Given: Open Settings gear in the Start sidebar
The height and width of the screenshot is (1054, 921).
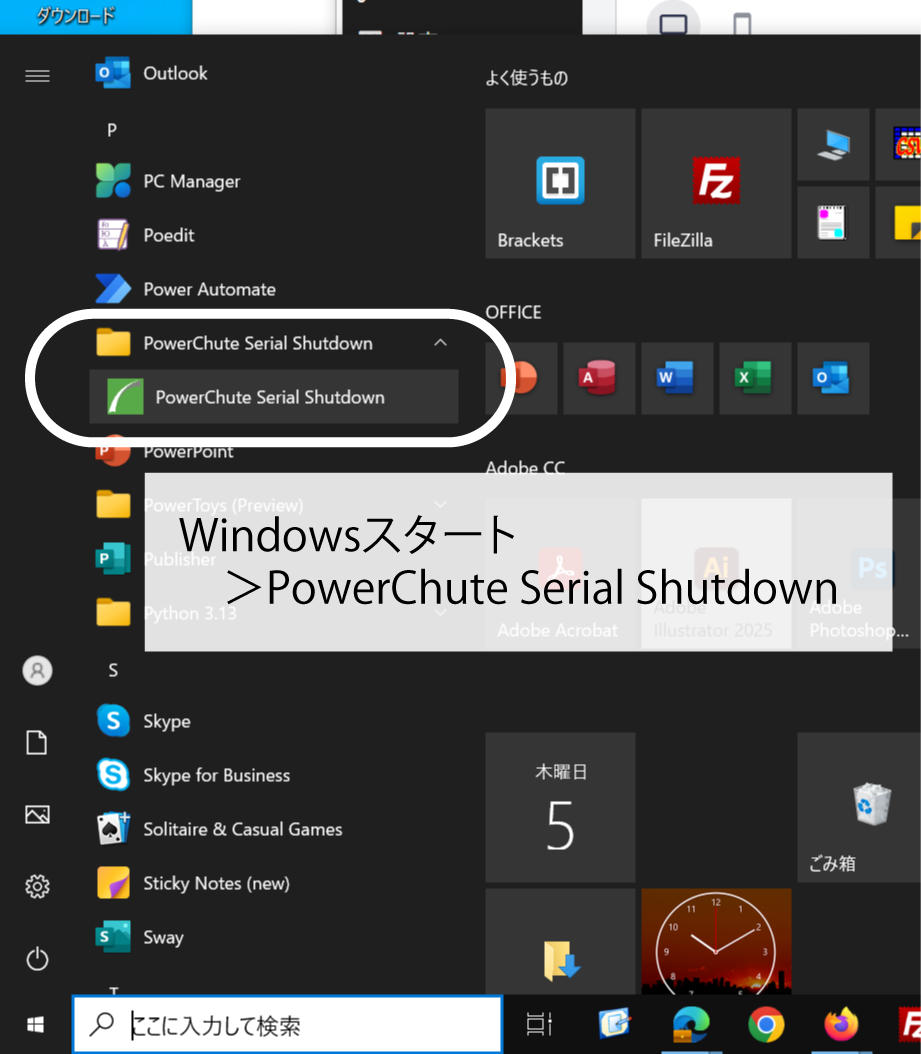Looking at the screenshot, I should 37,887.
